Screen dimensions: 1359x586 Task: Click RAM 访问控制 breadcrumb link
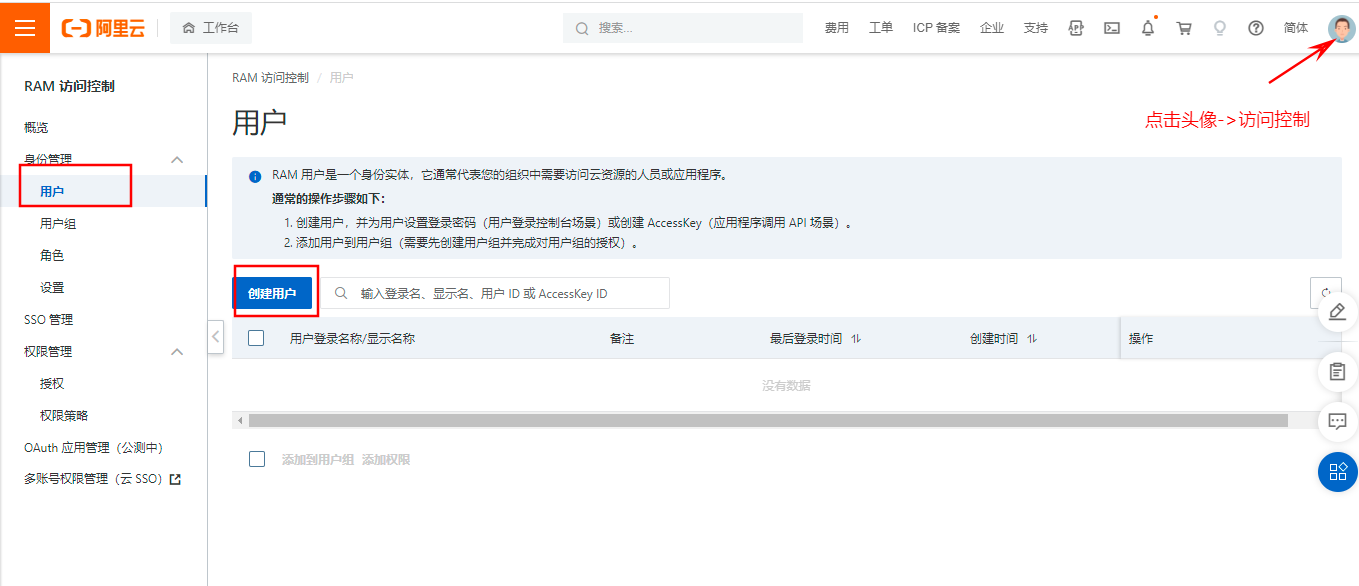(270, 77)
